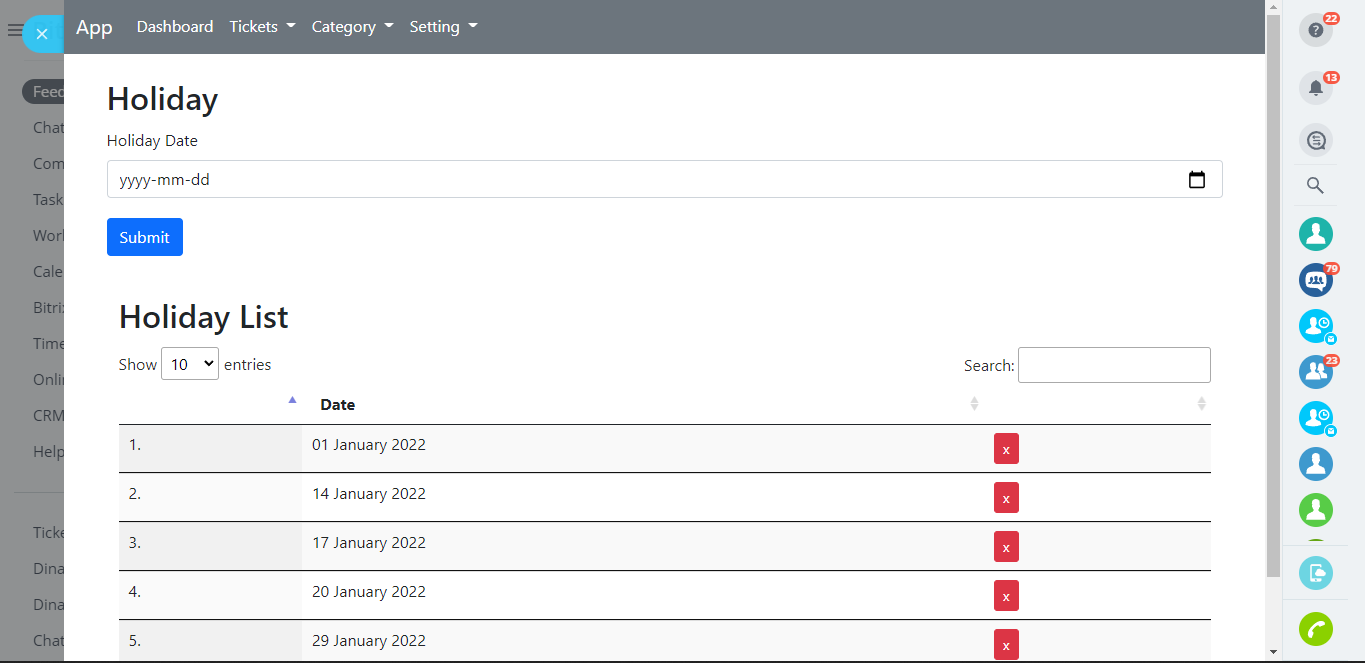Screen dimensions: 1365x663
Task: Click the magnifier search icon in right sidebar
Action: pyautogui.click(x=1315, y=186)
